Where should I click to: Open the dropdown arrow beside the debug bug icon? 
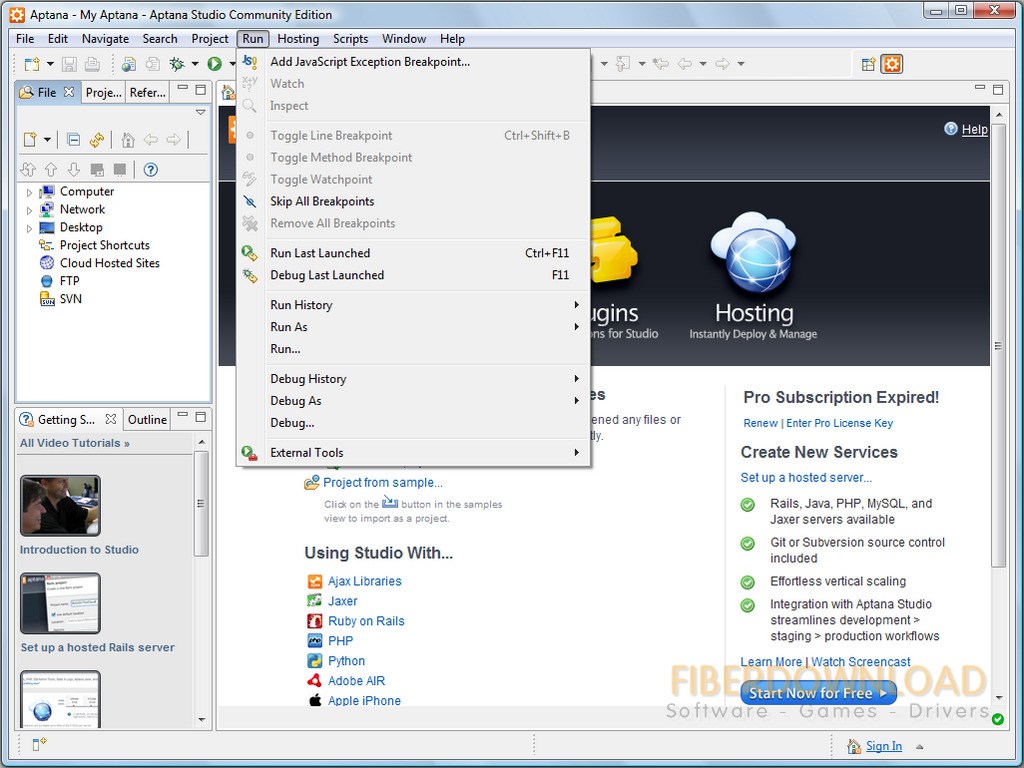tap(195, 64)
